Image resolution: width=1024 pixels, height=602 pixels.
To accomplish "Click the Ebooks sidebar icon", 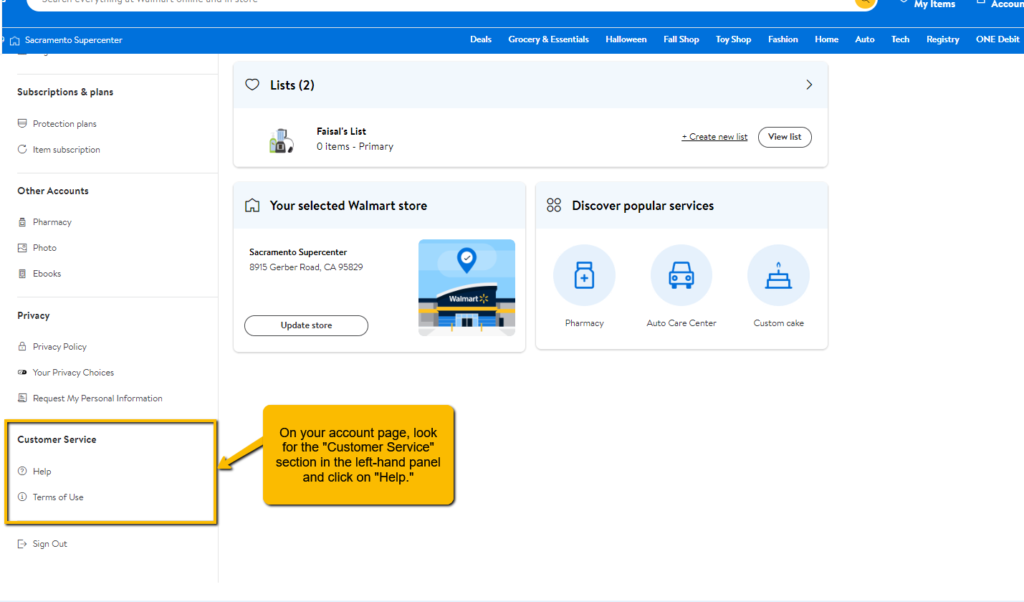I will (22, 274).
